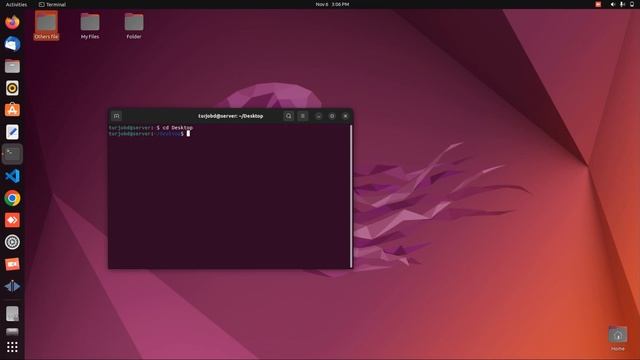Open the red camera recorder app in dock
Image resolution: width=640 pixels, height=360 pixels.
tap(12, 264)
